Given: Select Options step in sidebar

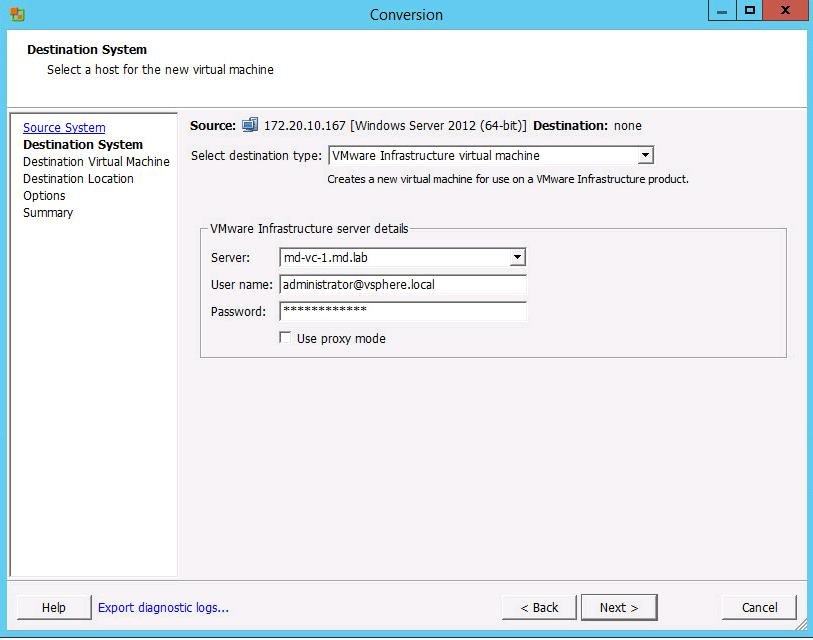Looking at the screenshot, I should click(x=44, y=196).
